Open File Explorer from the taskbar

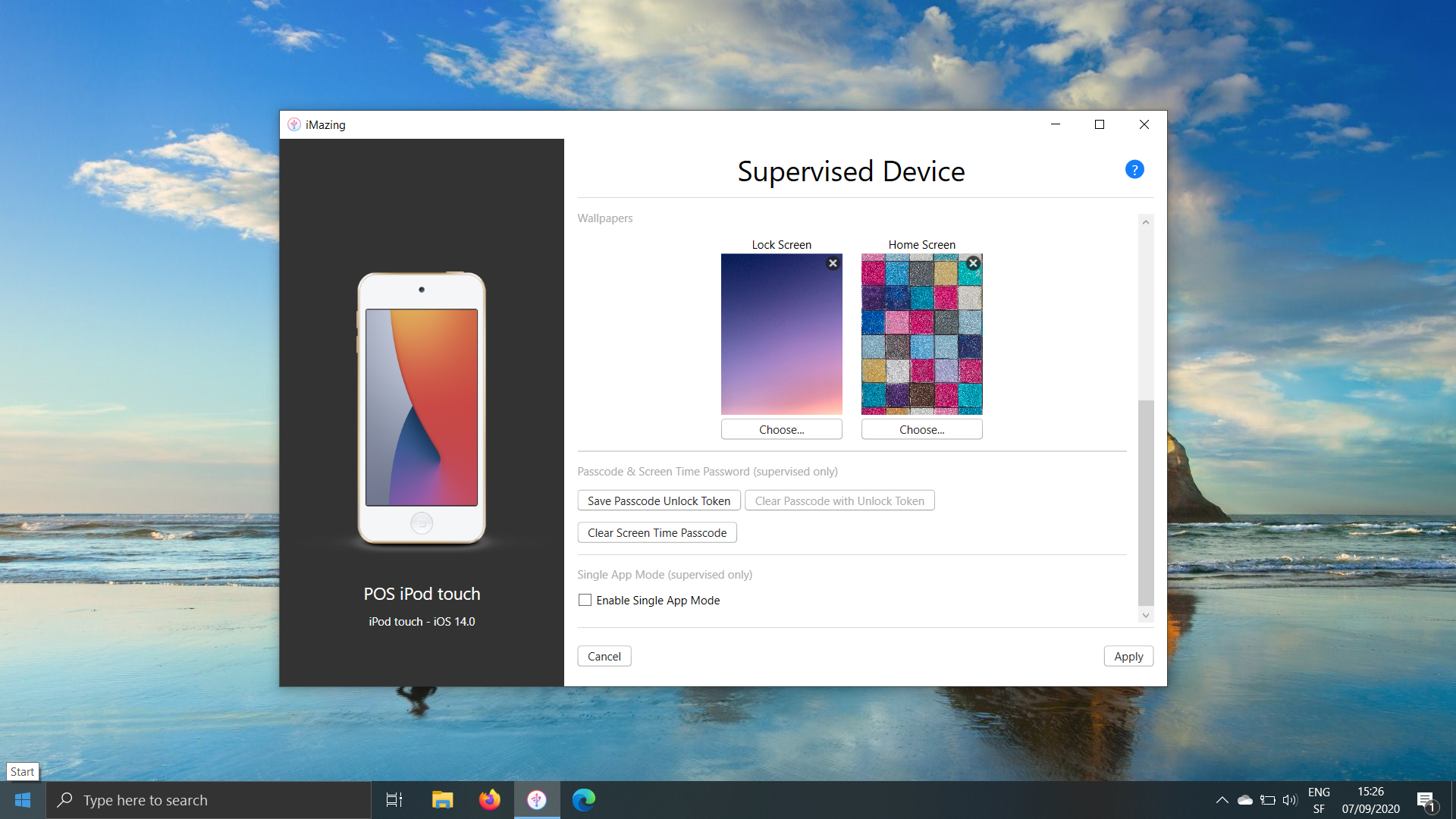click(442, 800)
